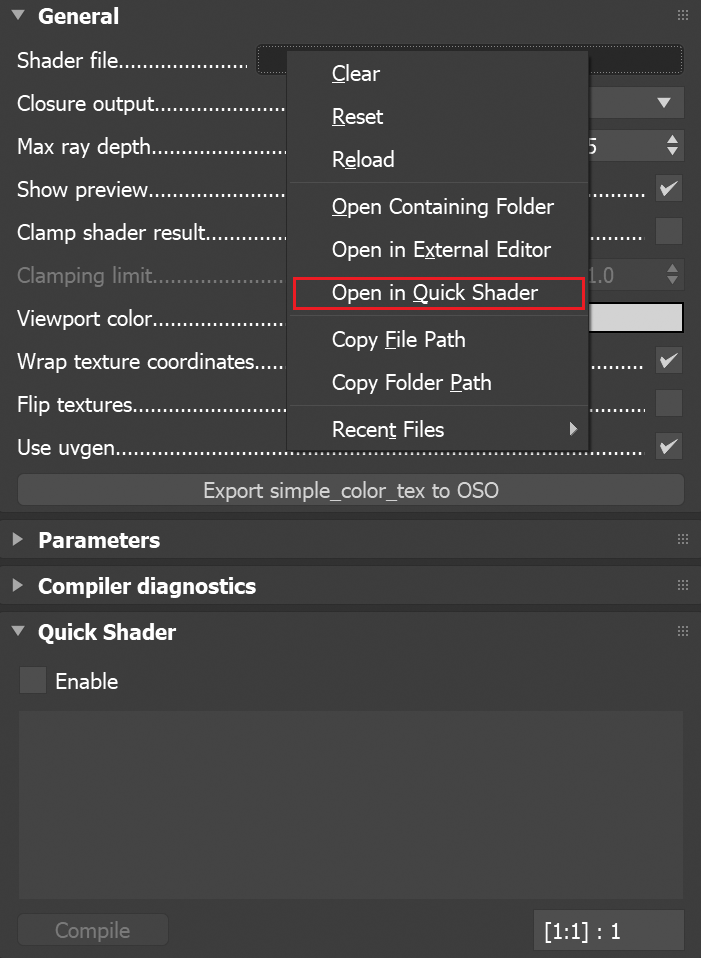701x958 pixels.
Task: Click the Clamping limit spinner arrows
Action: 672,275
